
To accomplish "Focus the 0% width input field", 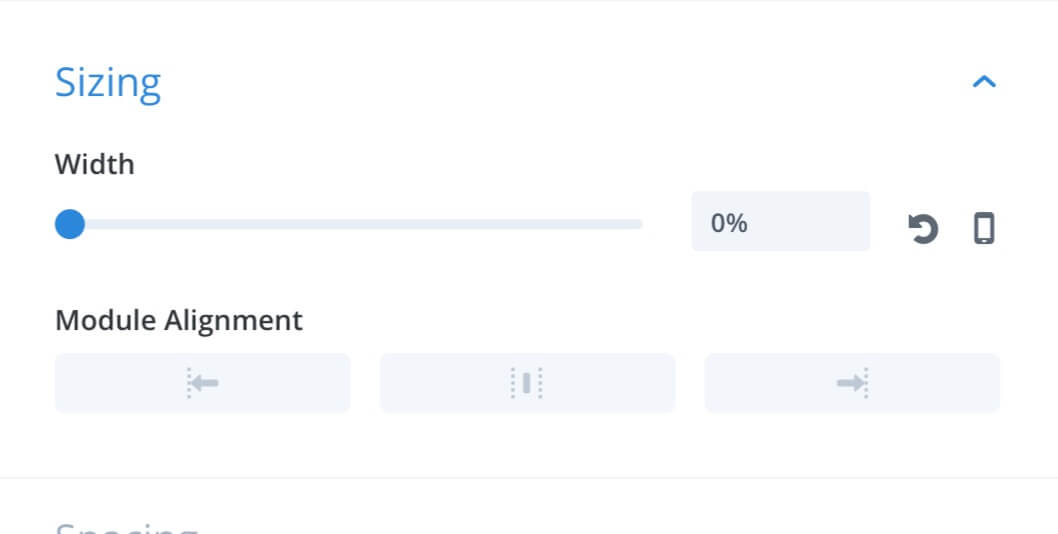I will [x=781, y=221].
